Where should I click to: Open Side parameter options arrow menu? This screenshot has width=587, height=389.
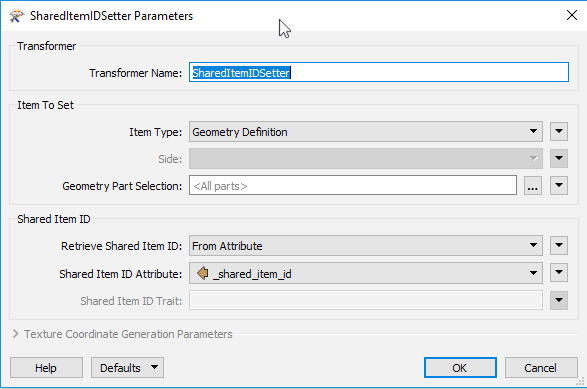(x=559, y=158)
